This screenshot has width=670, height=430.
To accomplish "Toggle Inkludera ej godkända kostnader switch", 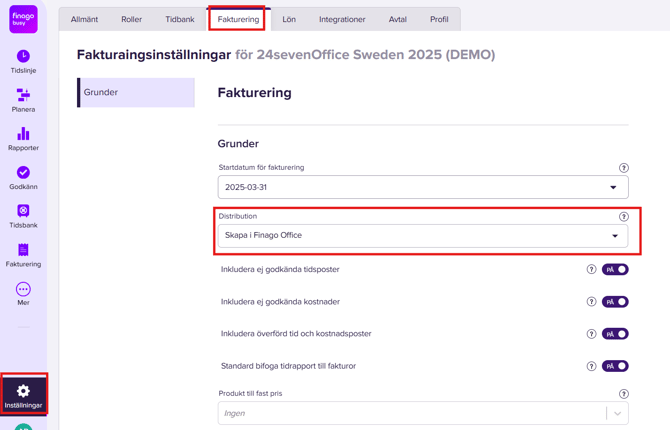I will [615, 302].
